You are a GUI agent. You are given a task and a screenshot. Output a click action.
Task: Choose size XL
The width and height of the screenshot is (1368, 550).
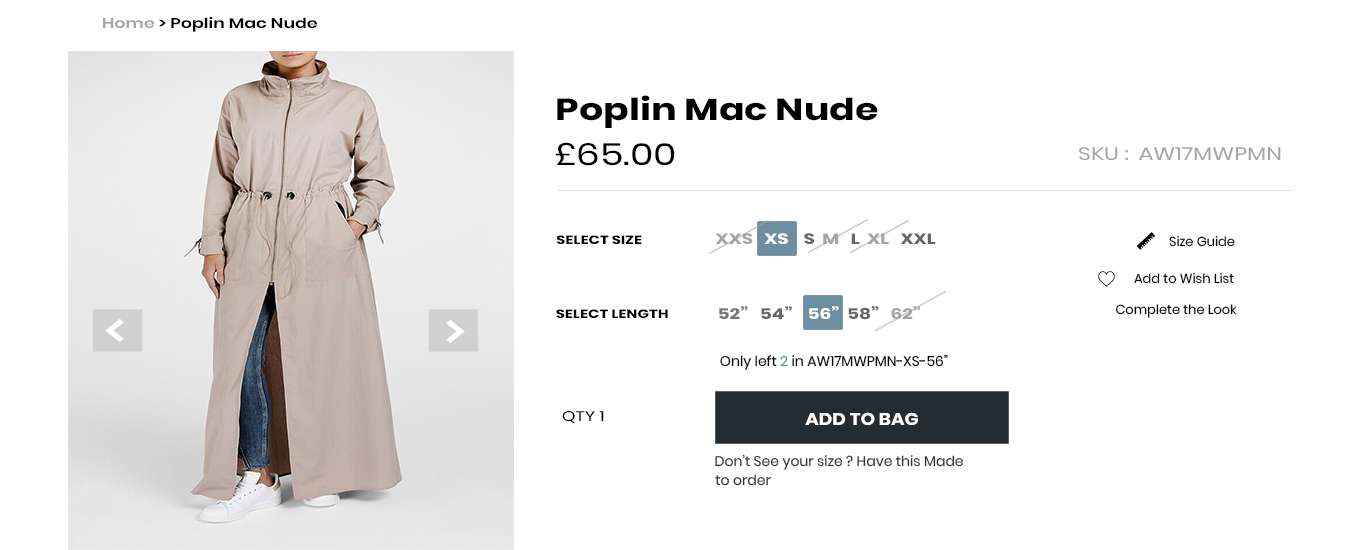pos(878,239)
